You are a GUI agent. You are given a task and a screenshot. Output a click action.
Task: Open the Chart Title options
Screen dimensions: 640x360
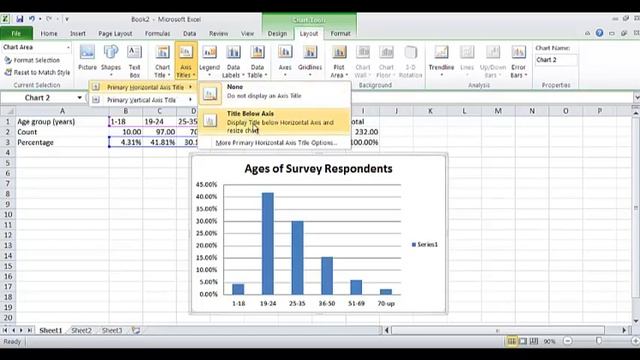click(162, 61)
